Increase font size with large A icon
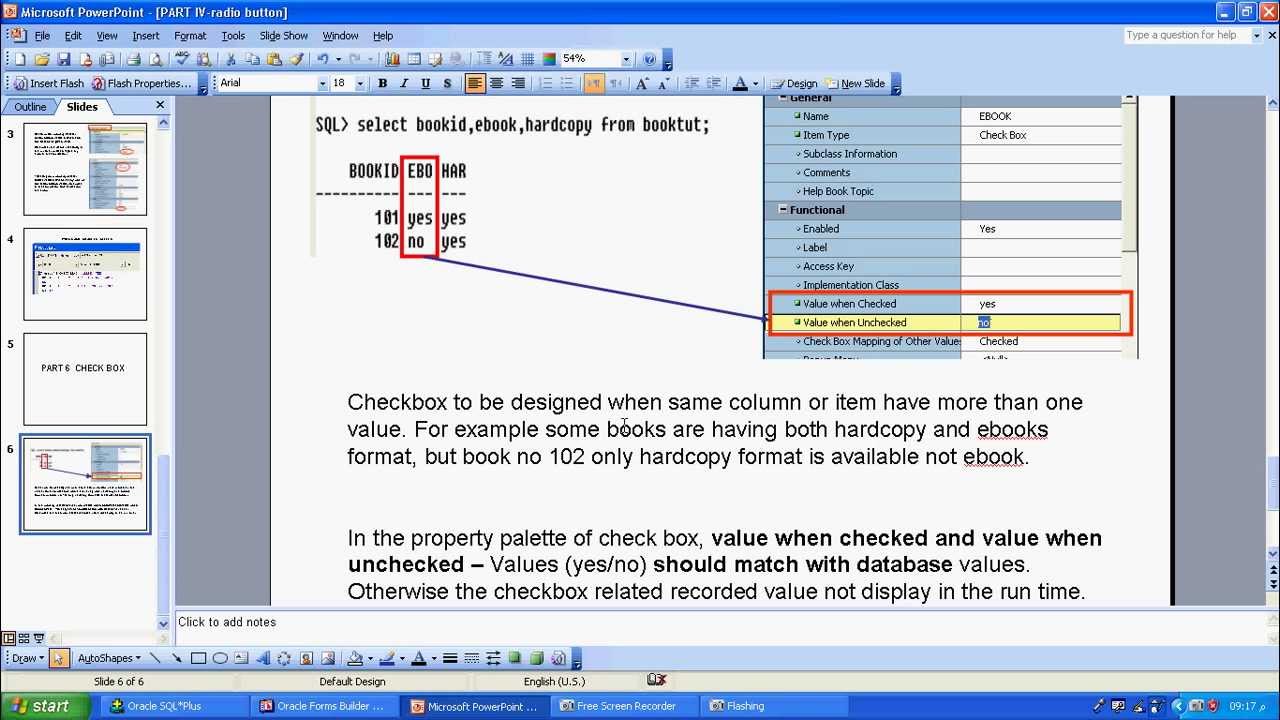 [x=642, y=83]
